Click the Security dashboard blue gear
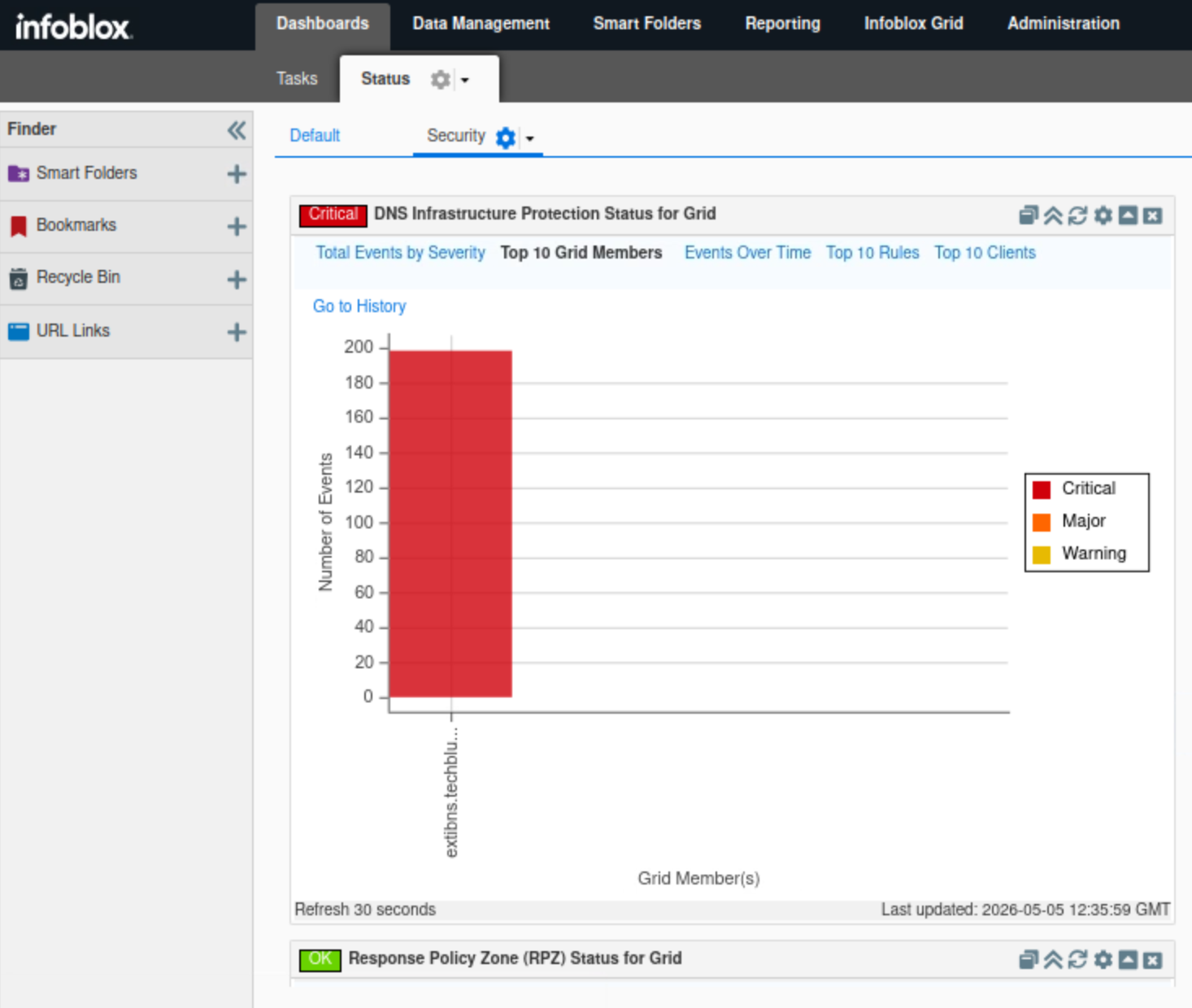This screenshot has width=1192, height=1008. 506,138
